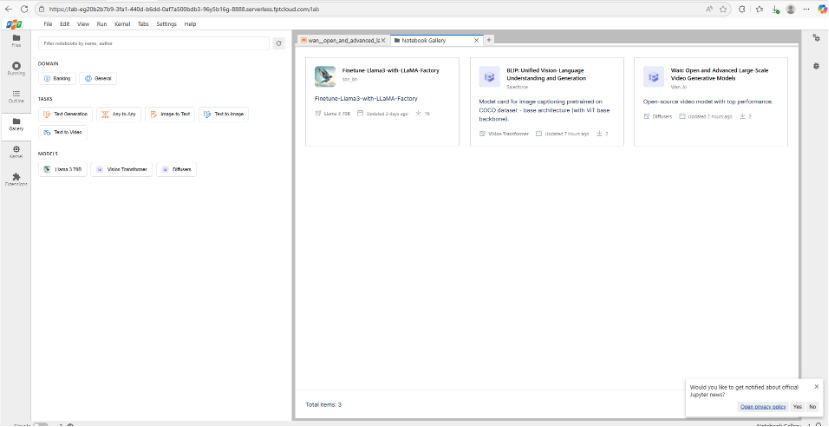
Task: Open the Finetune-Llama3-with-LLaMA-Factory card thumbnail
Action: 325,77
